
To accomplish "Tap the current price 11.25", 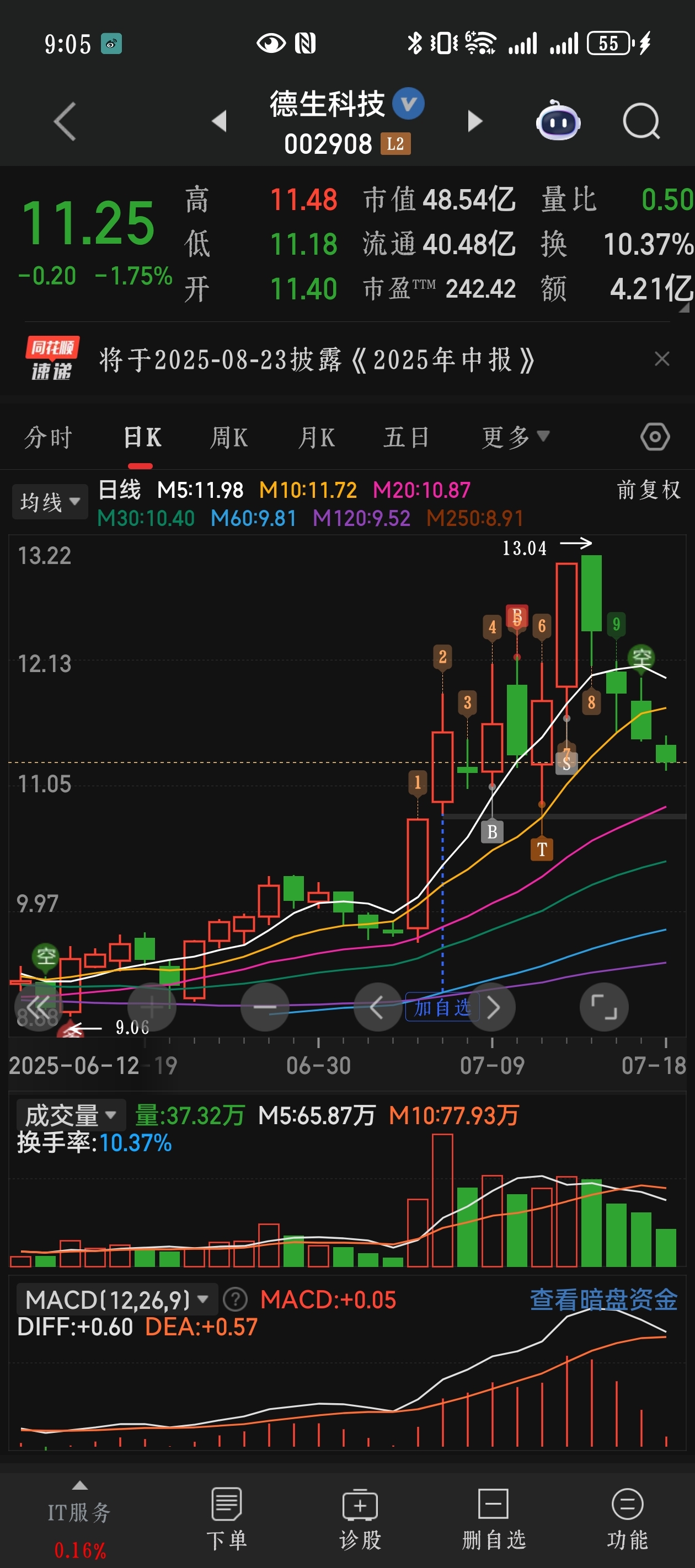I will click(x=88, y=223).
